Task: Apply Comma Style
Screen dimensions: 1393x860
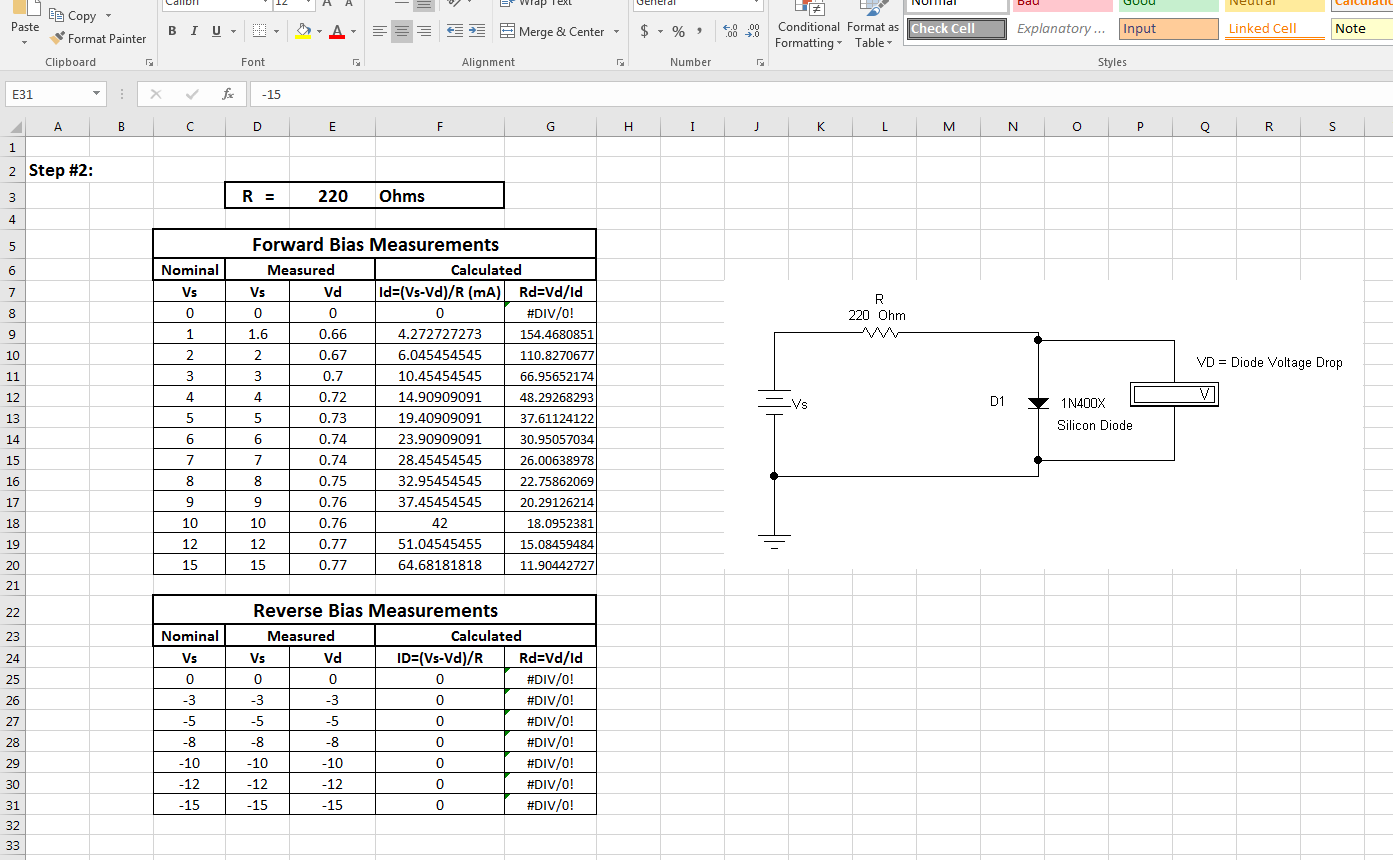Action: [699, 32]
